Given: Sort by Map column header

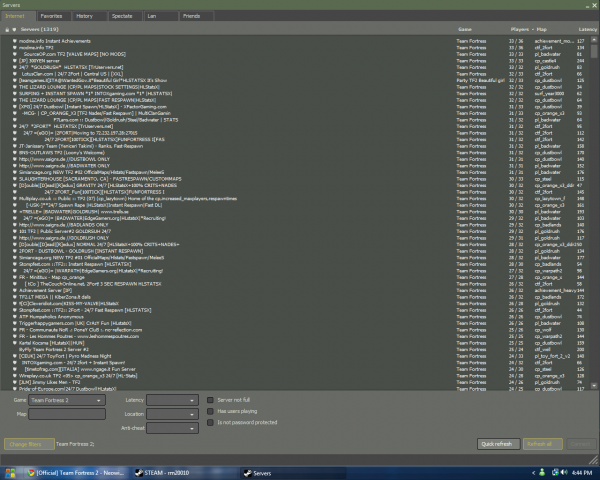Looking at the screenshot, I should pos(541,29).
